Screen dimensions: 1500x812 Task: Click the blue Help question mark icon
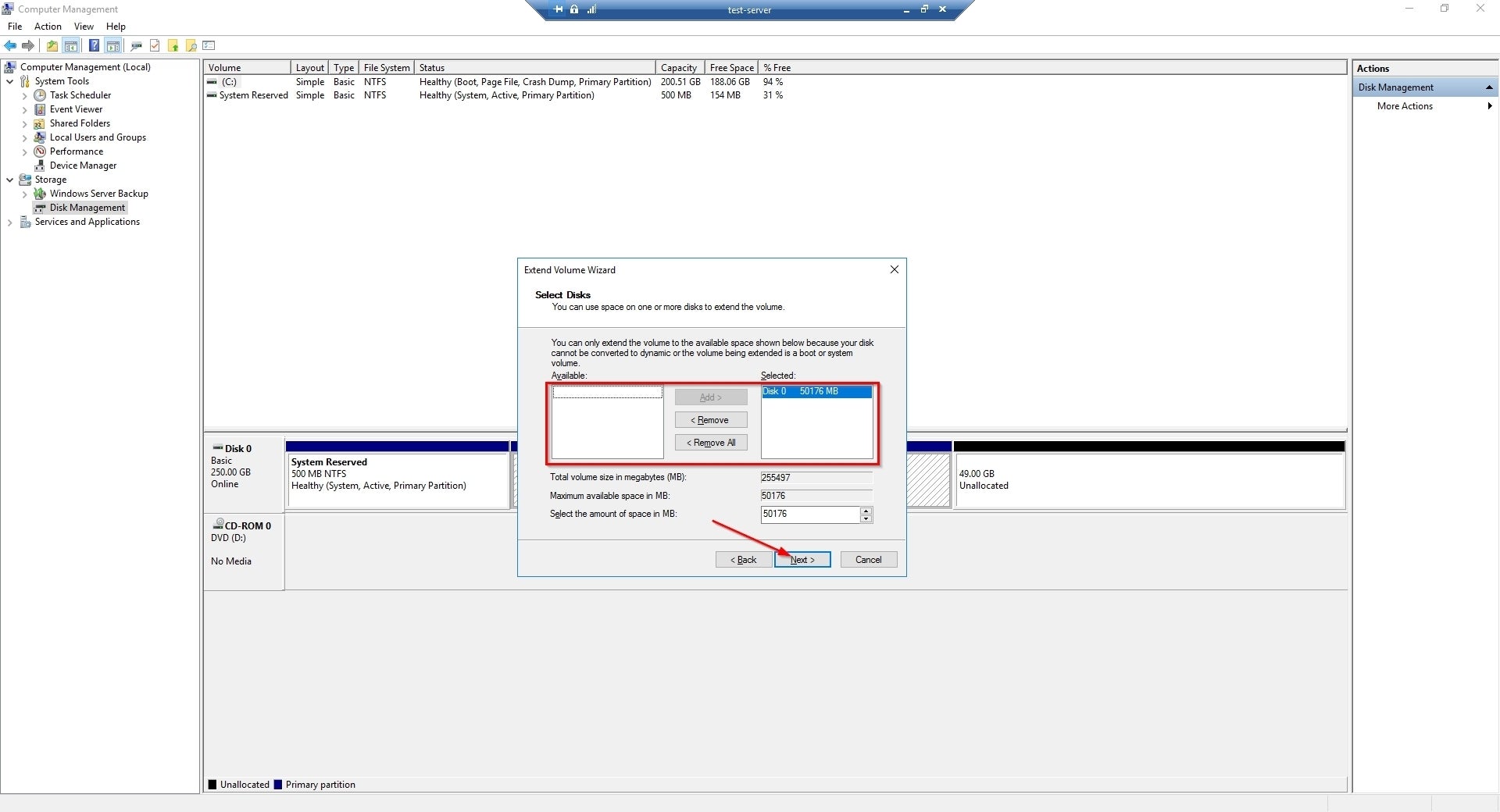(94, 45)
